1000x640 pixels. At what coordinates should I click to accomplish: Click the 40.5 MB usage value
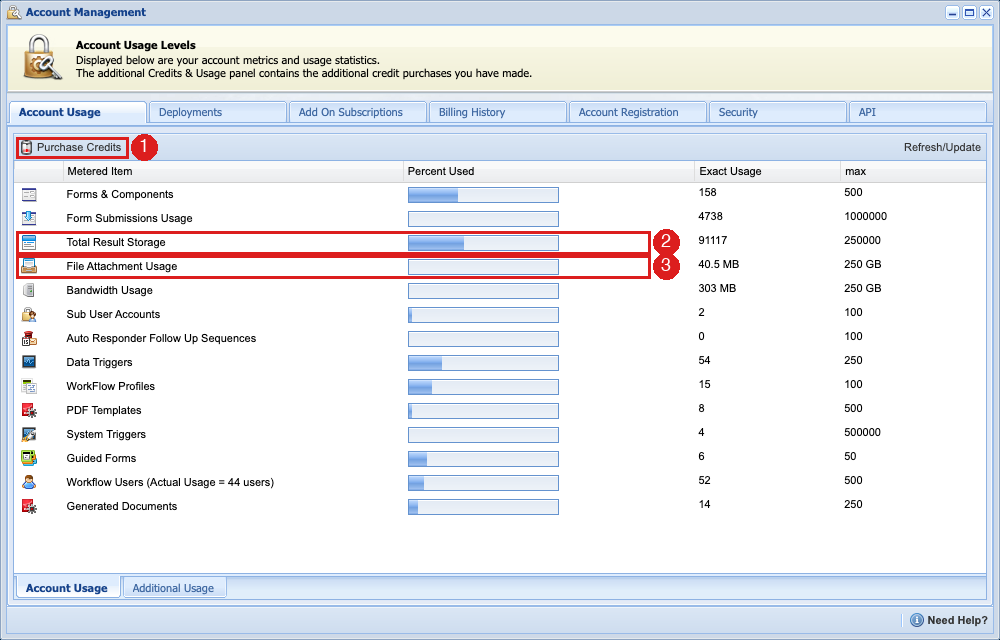pyautogui.click(x=719, y=264)
